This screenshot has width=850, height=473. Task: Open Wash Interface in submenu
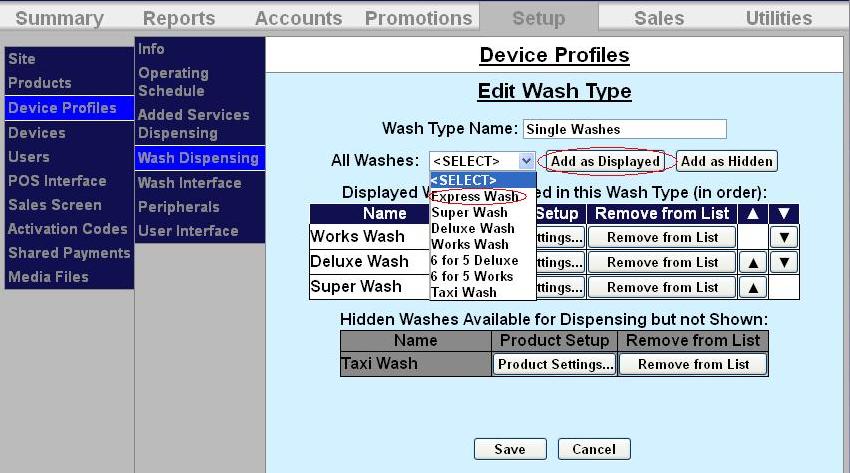coord(190,183)
